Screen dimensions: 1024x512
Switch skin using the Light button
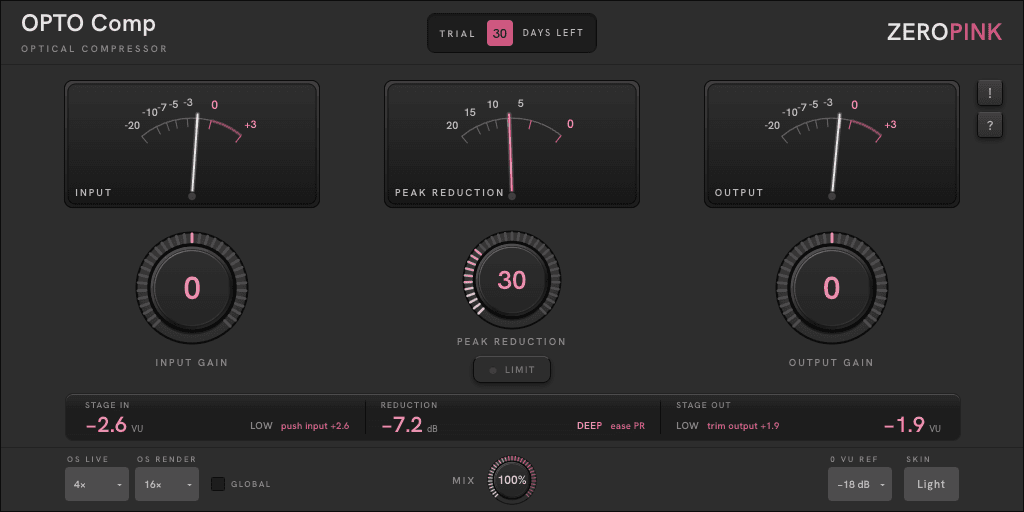coord(931,484)
